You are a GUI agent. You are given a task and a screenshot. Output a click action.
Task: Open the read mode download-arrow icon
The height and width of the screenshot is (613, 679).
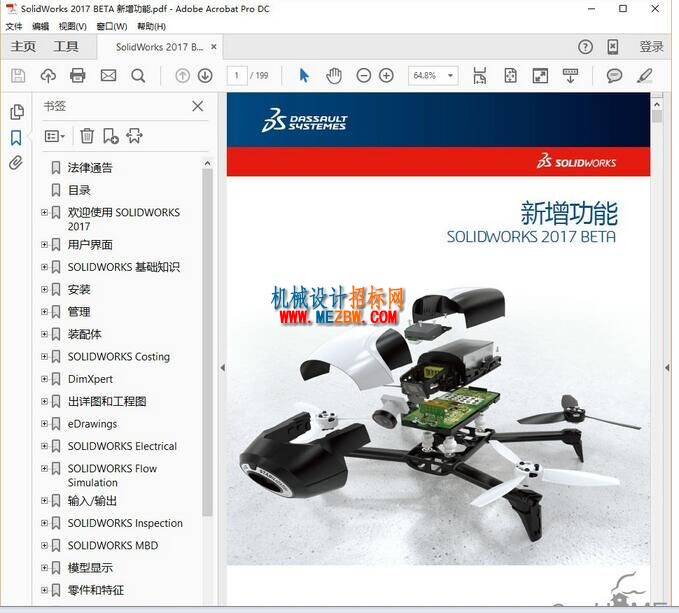570,76
